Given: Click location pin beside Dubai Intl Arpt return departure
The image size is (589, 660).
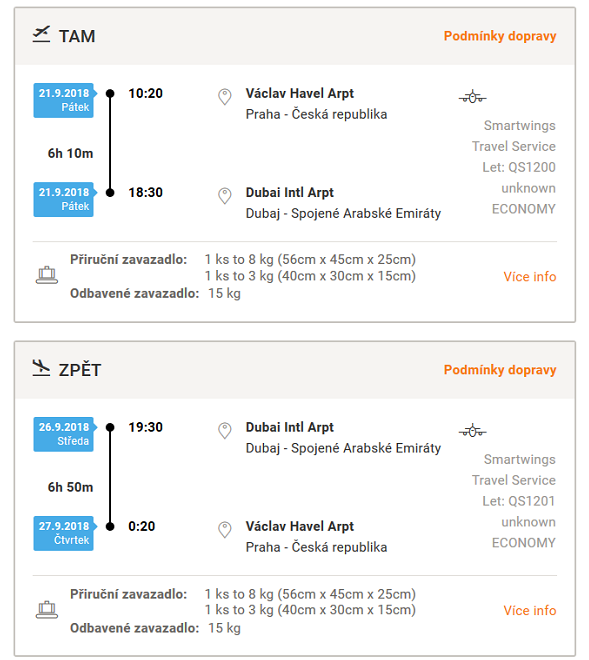Looking at the screenshot, I should [225, 431].
